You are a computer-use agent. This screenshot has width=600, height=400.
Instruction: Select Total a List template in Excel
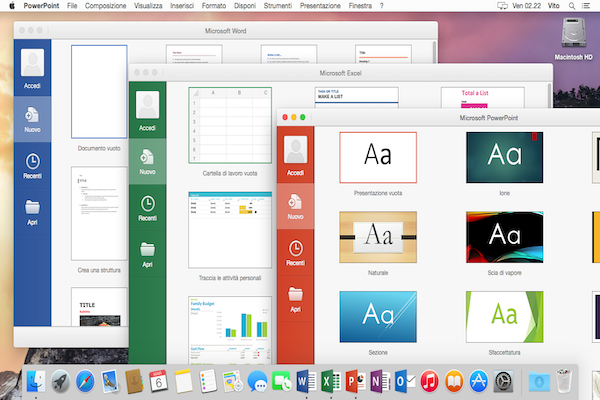[483, 97]
